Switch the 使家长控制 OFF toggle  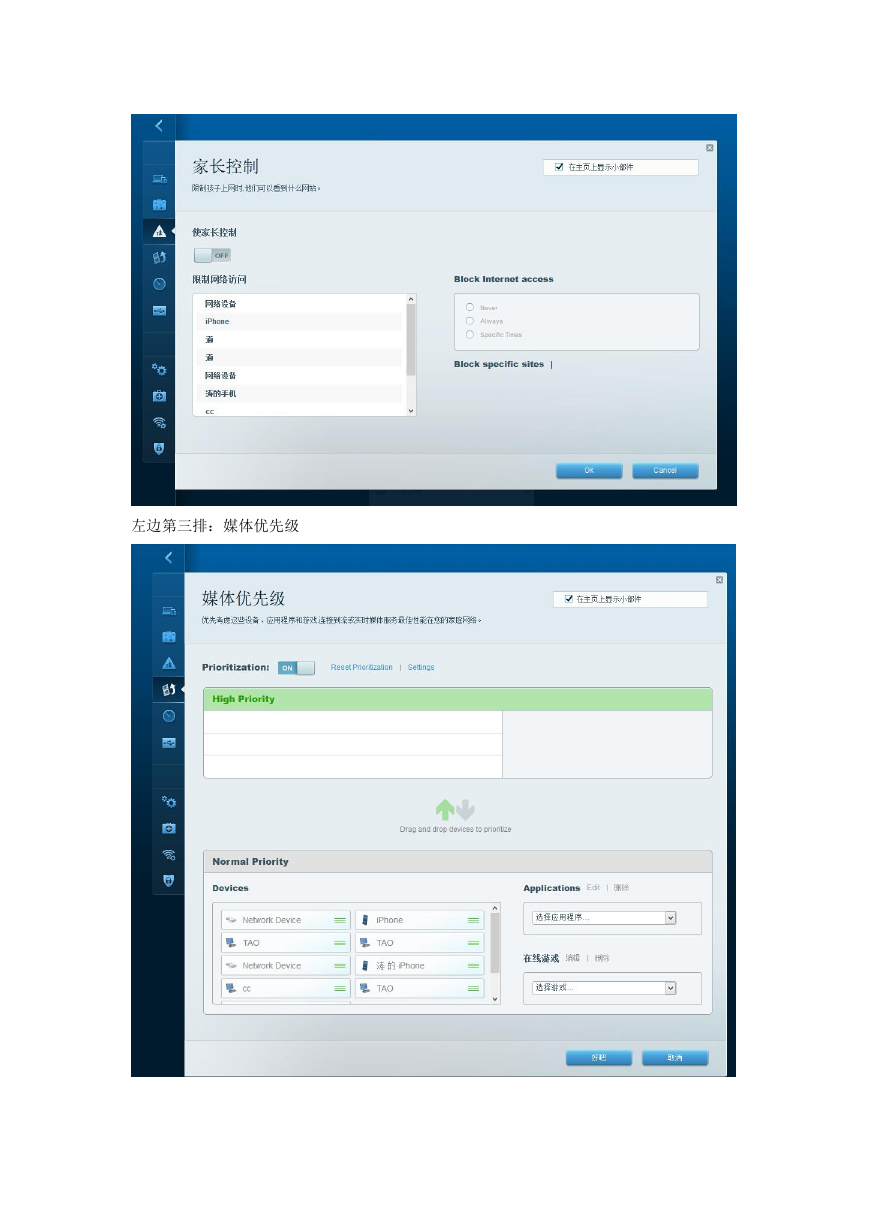[x=213, y=255]
